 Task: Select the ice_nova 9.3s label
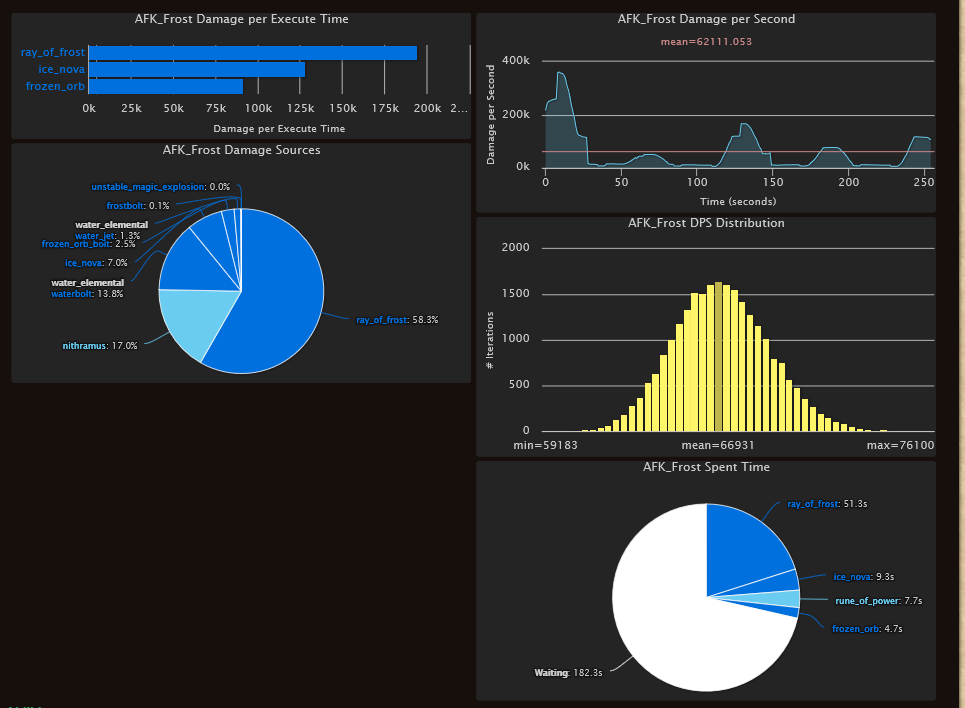coord(863,577)
